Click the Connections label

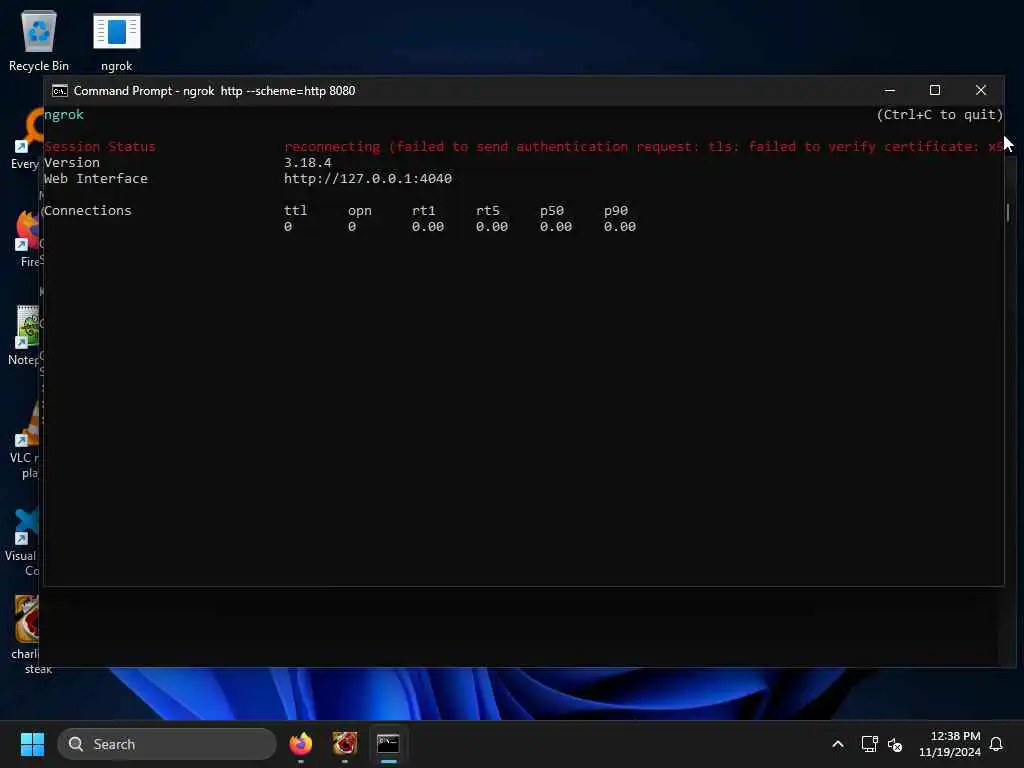click(88, 210)
